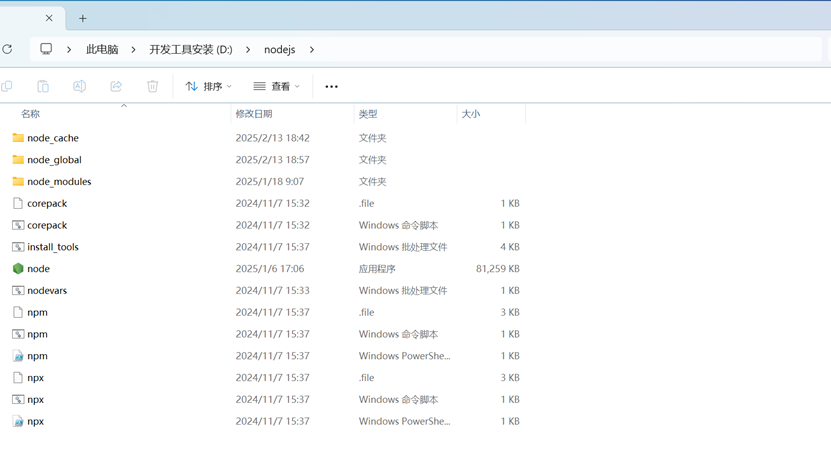Open the 排序 sort dropdown
831x453 pixels.
pos(208,86)
